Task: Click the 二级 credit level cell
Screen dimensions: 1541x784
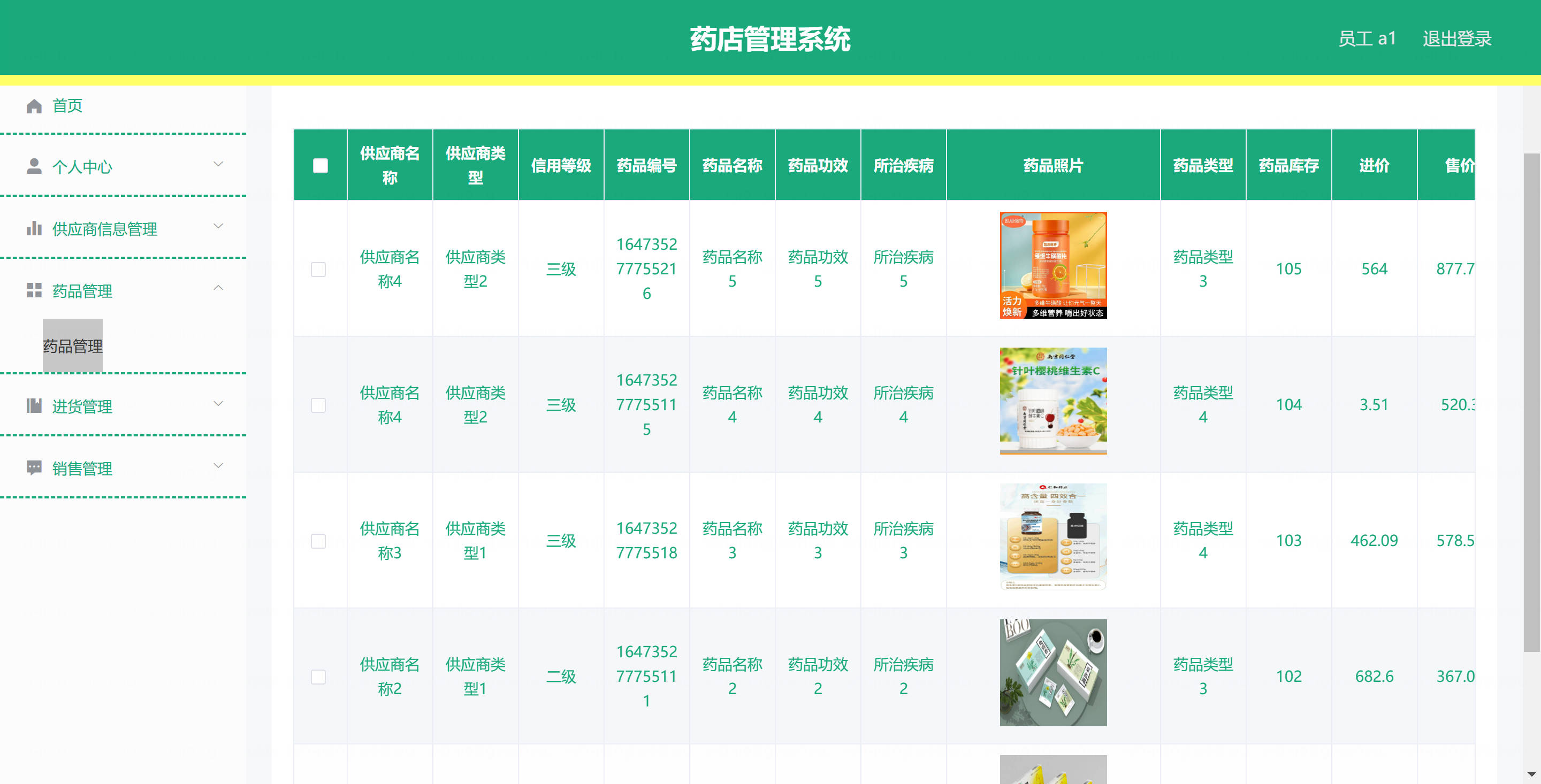Action: click(561, 677)
